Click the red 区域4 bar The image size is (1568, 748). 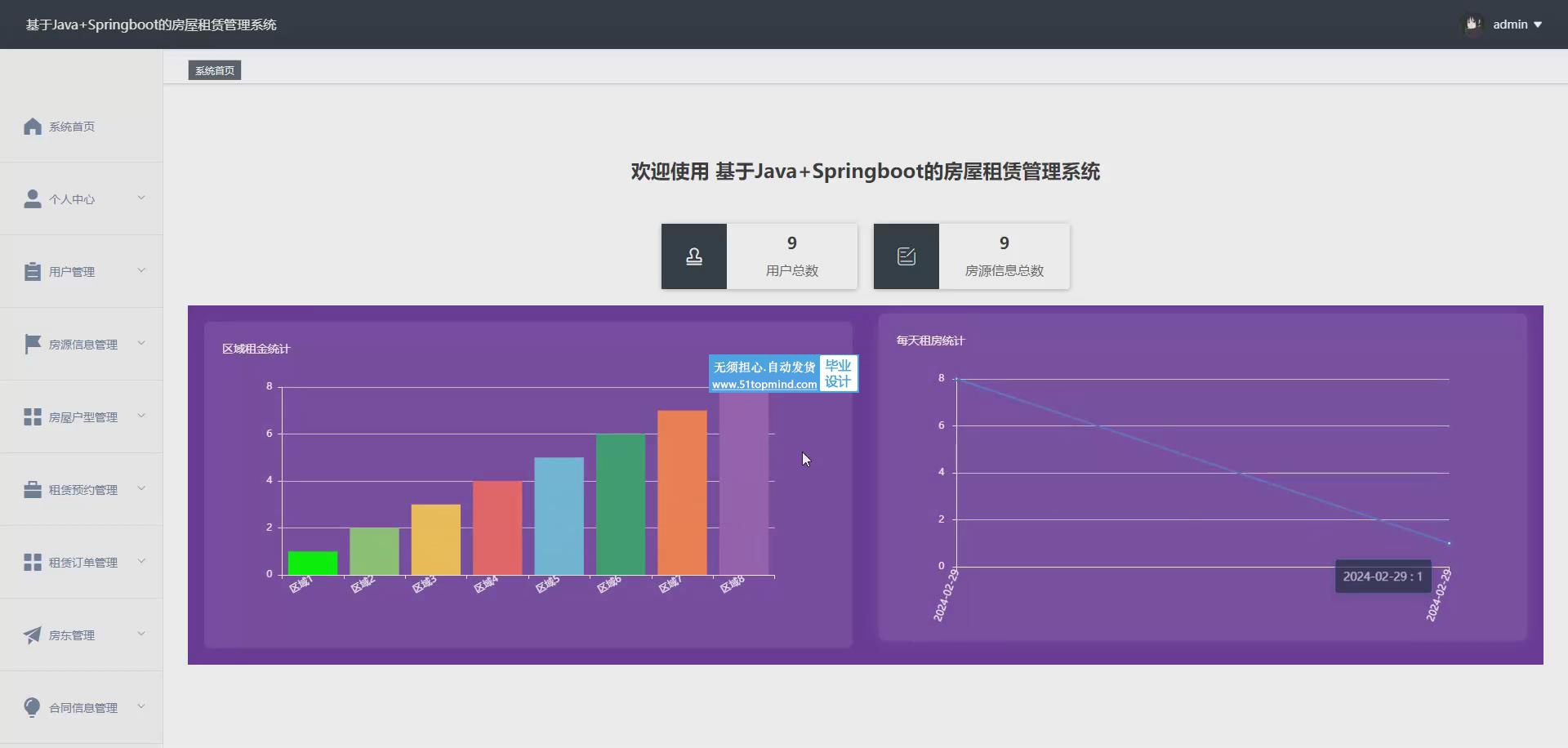coord(497,528)
